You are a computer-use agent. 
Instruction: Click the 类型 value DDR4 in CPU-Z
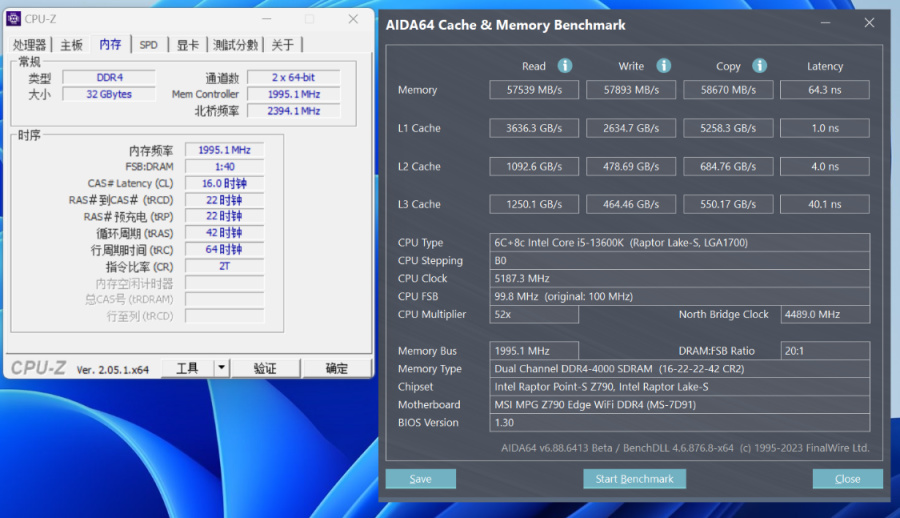(109, 77)
